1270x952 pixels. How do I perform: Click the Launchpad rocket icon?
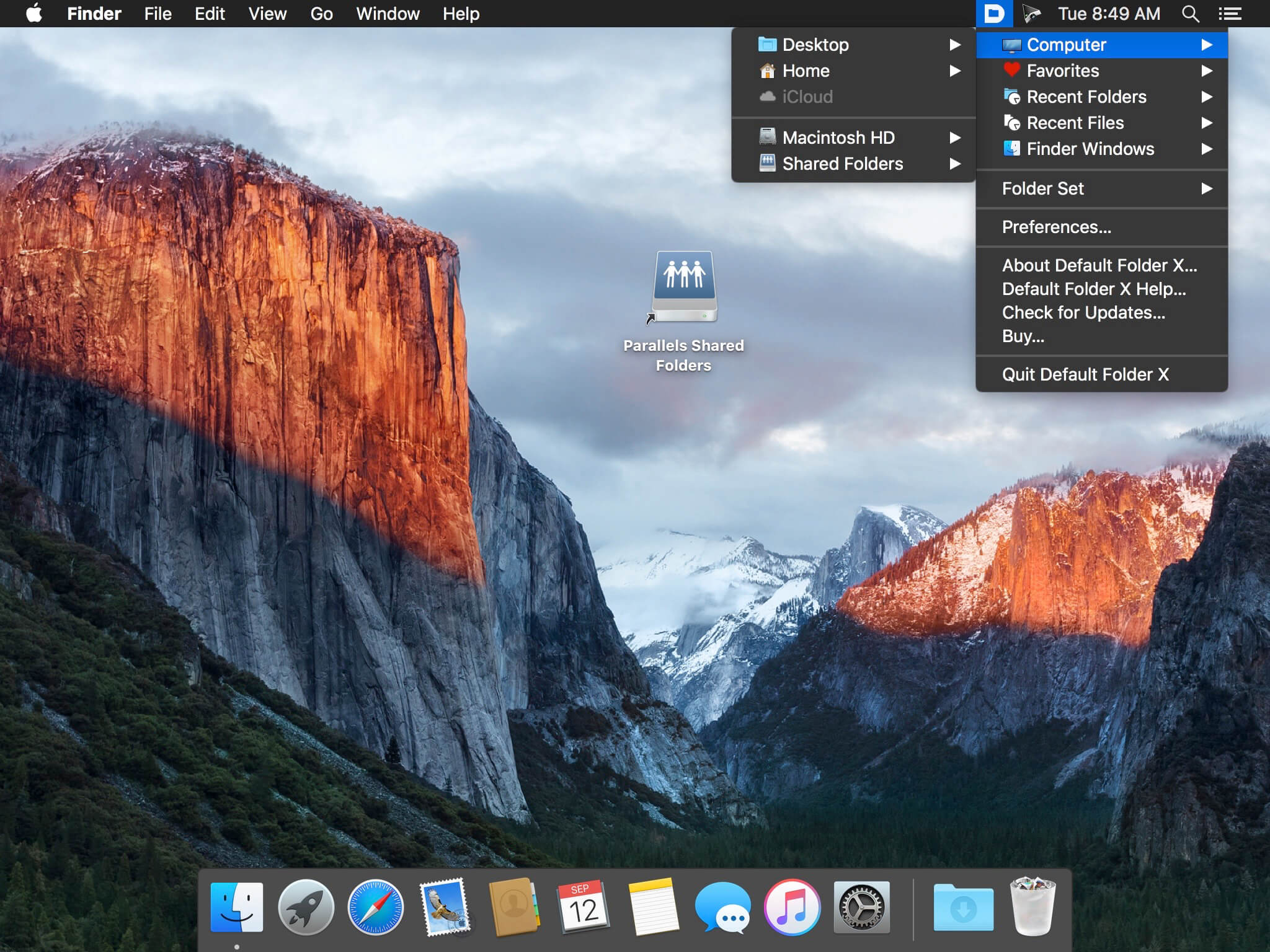306,907
